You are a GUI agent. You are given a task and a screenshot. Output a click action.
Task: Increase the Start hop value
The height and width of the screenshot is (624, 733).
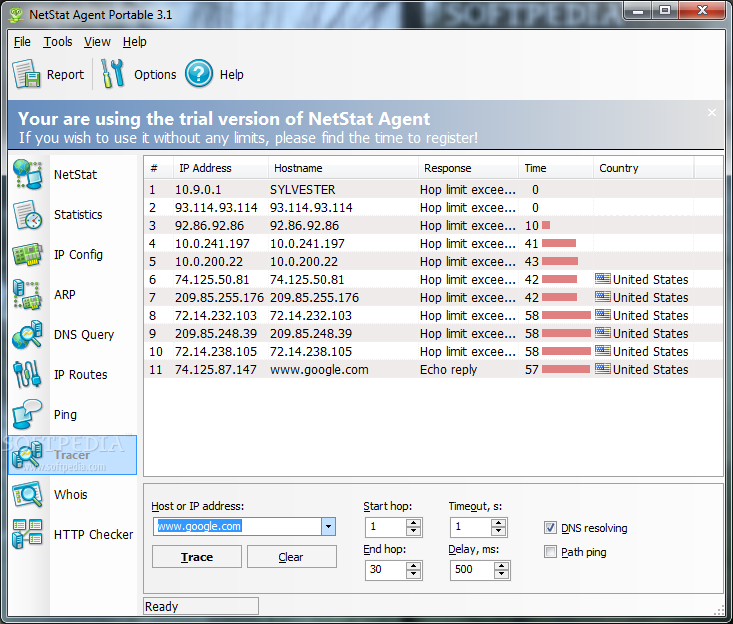[x=413, y=523]
